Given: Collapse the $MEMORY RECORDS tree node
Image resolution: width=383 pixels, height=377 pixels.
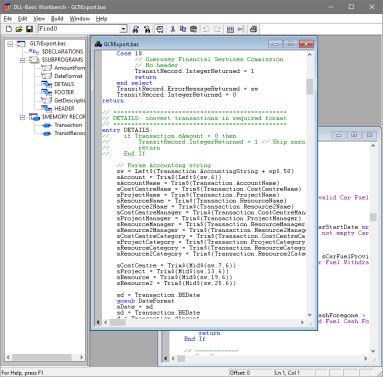Looking at the screenshot, I should [x=22, y=117].
